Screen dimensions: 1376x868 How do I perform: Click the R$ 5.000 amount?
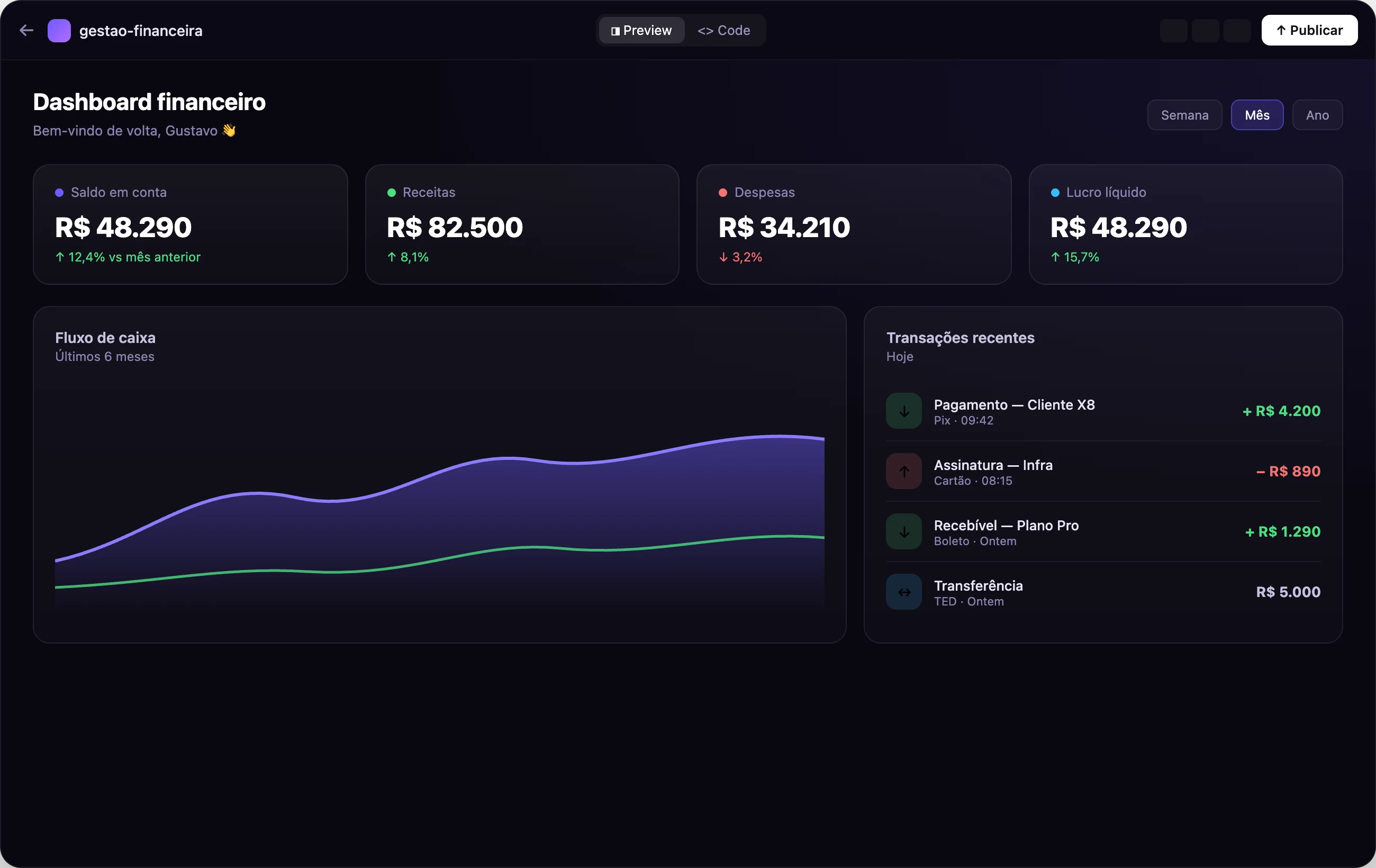point(1288,592)
